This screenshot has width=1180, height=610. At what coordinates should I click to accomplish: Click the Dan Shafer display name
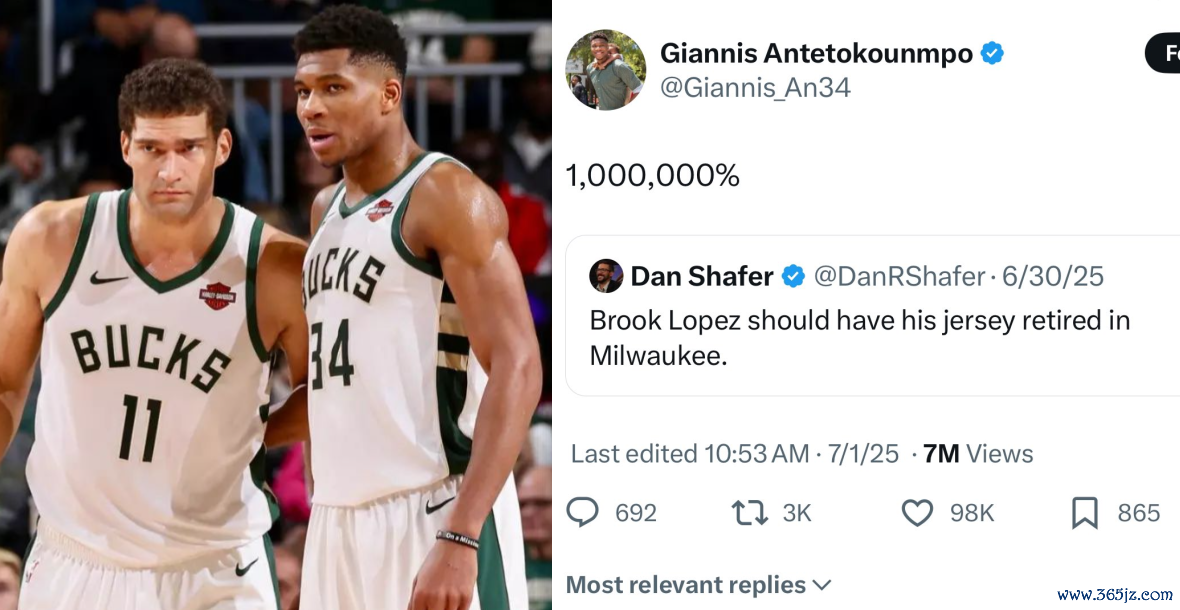(x=702, y=276)
